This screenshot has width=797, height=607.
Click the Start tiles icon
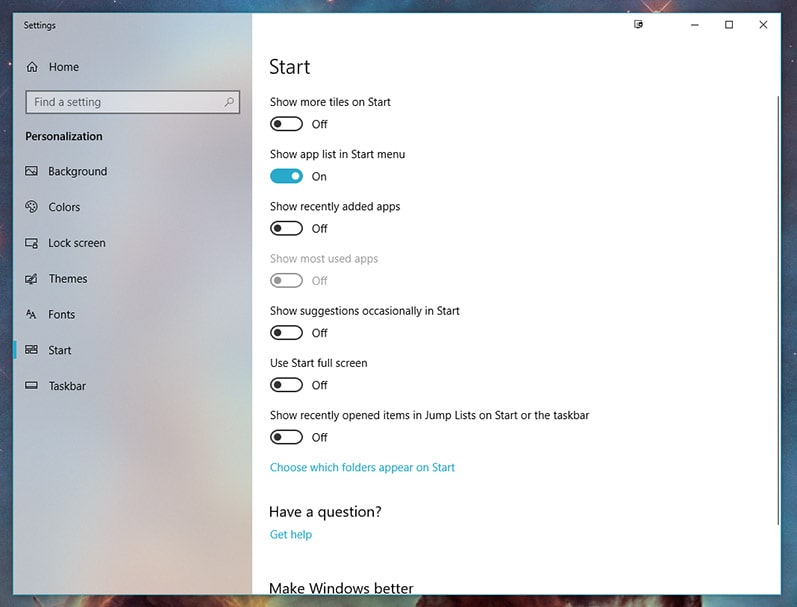pos(32,350)
